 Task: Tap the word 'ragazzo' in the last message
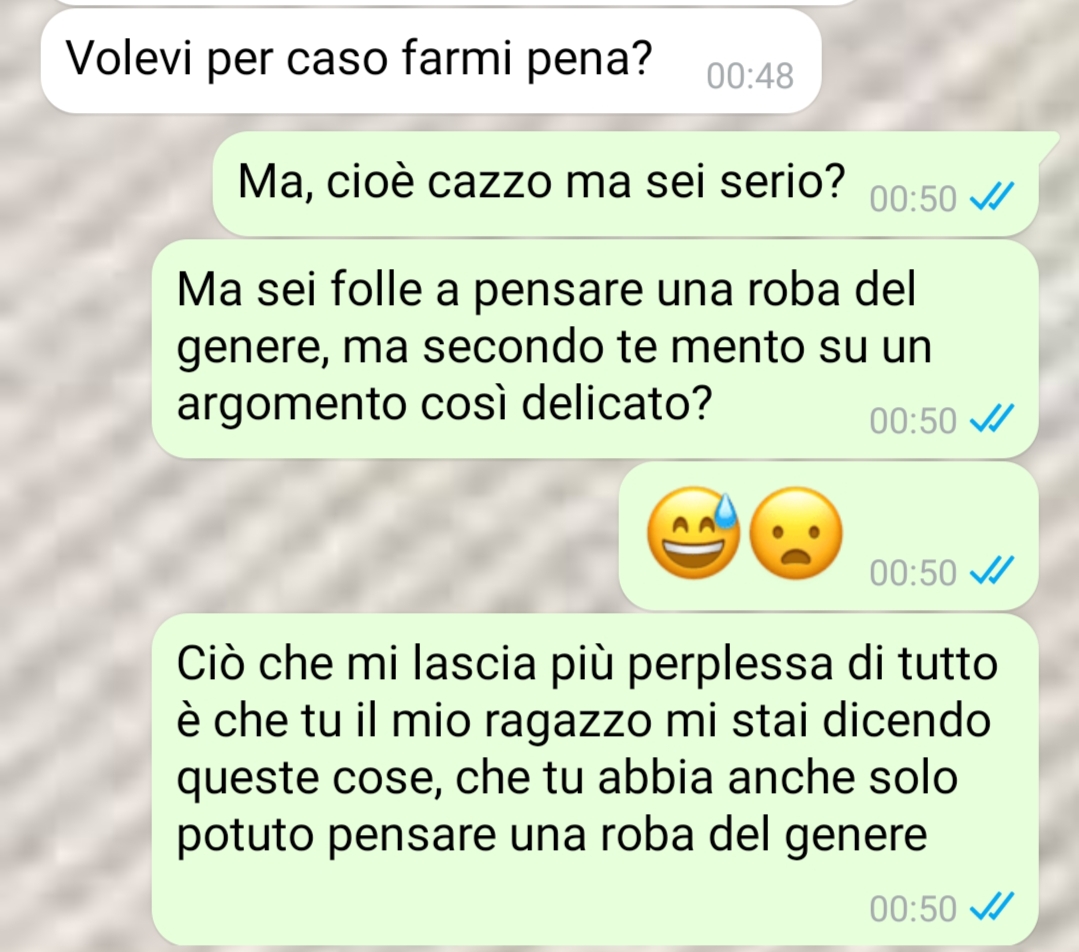click(x=568, y=723)
